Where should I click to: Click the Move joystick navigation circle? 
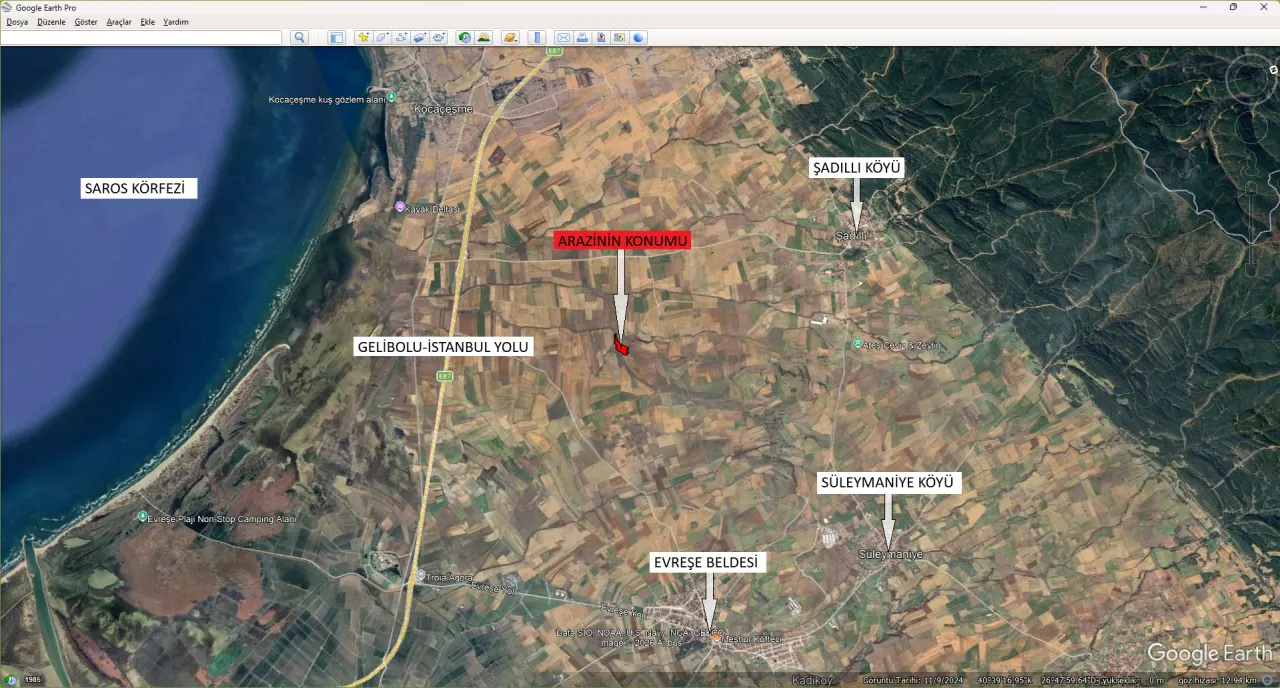point(1251,127)
